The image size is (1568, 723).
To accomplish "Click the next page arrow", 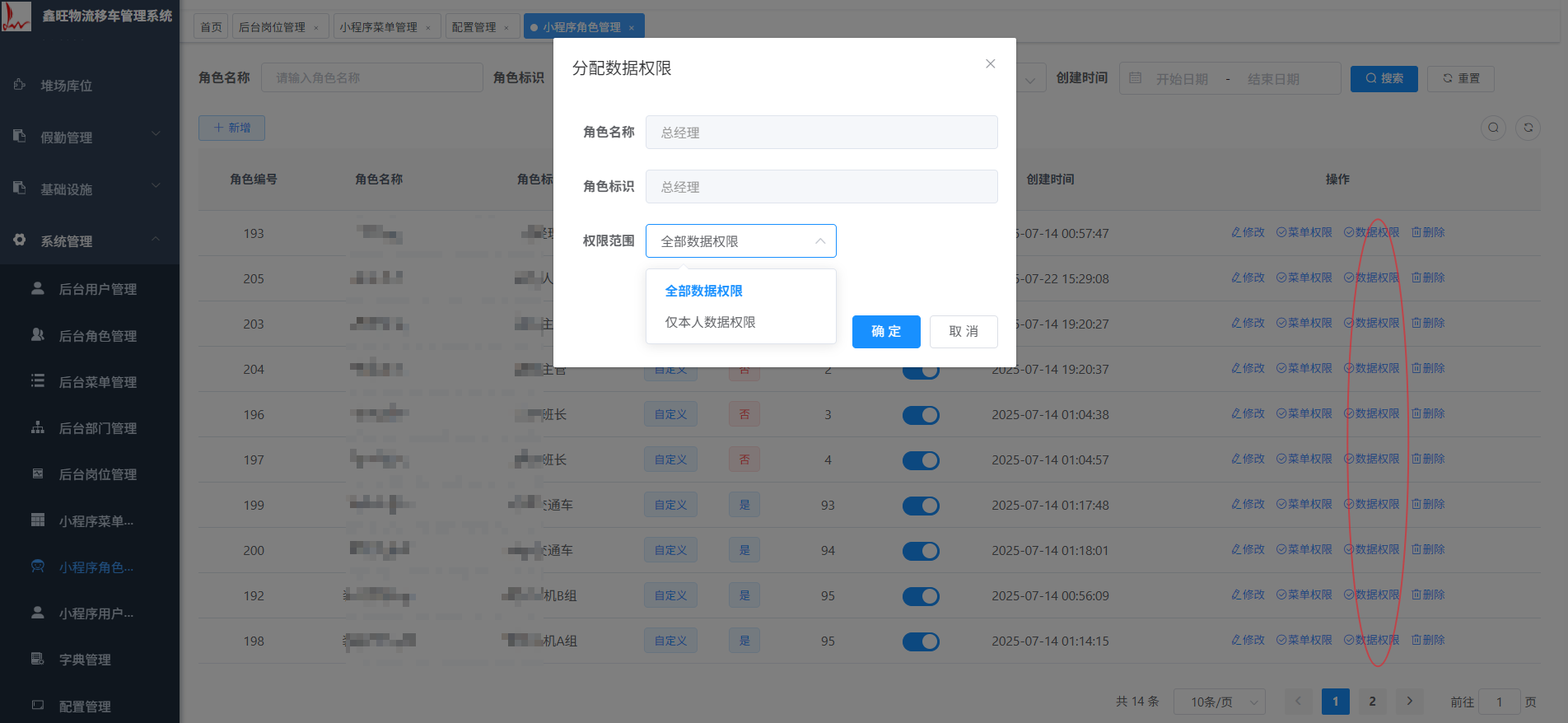I will coord(1409,702).
